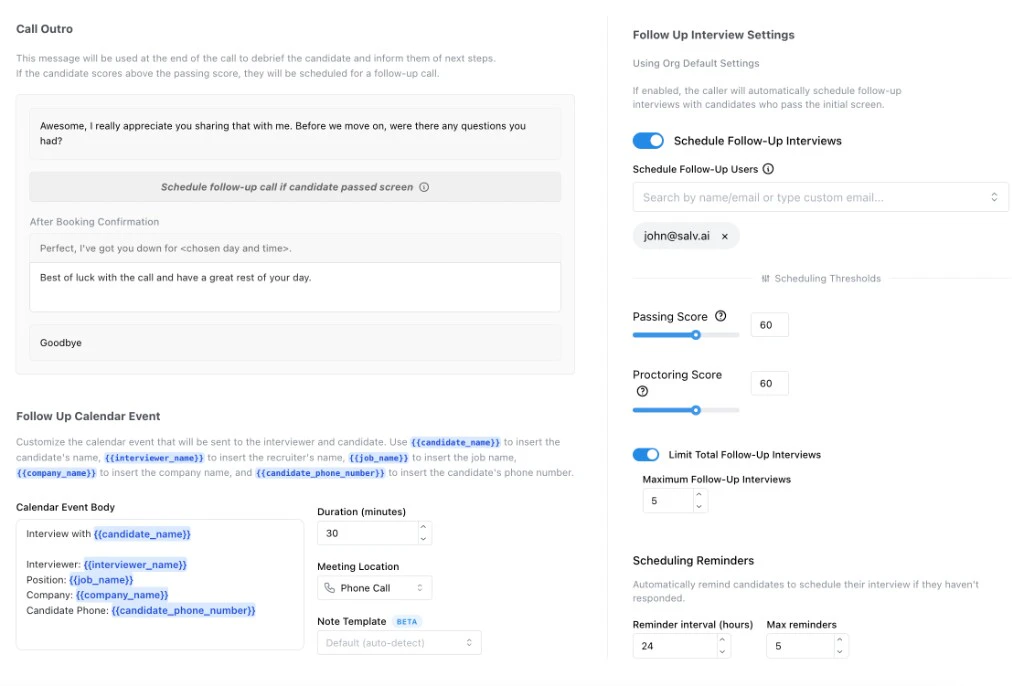
Task: Click Proctoring Score value box showing 60
Action: coord(769,384)
